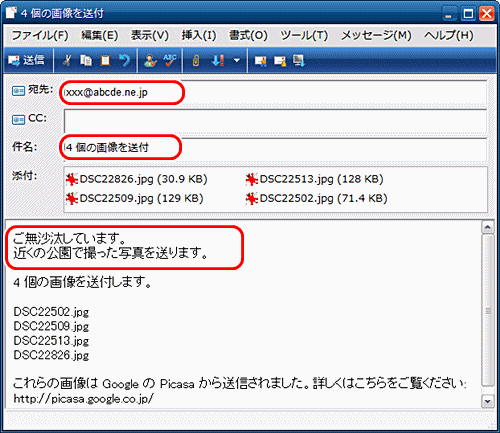
Task: Expand the priority dropdown arrow
Action: 237,61
